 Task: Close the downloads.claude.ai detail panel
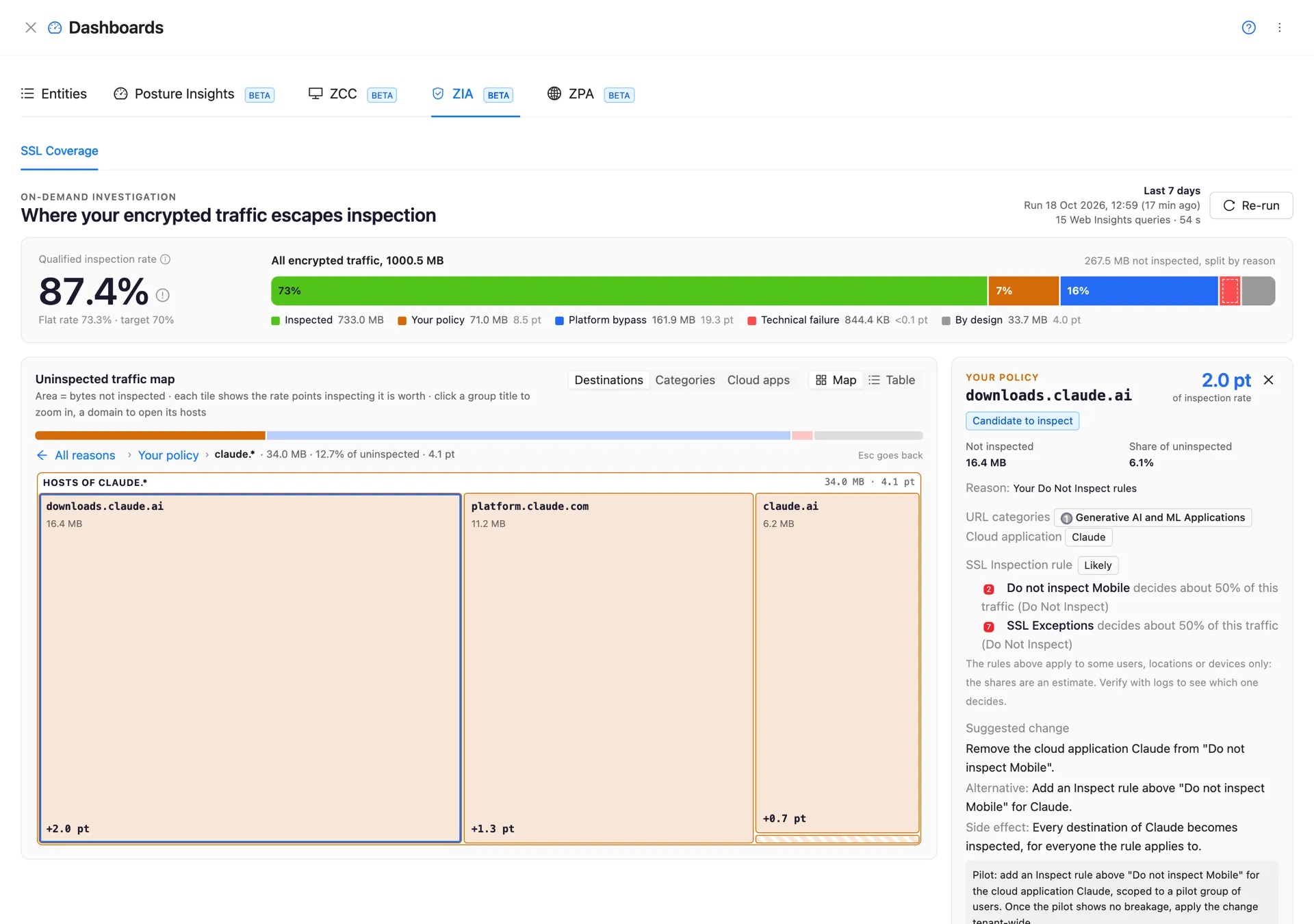pyautogui.click(x=1268, y=380)
